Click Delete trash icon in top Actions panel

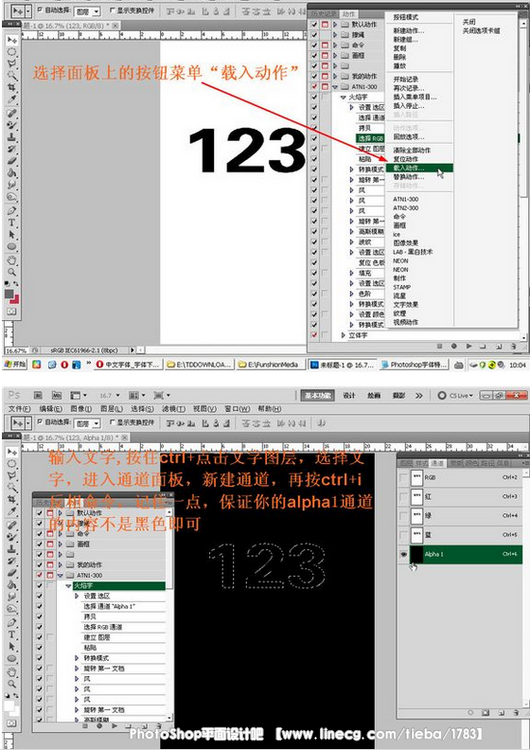pos(513,346)
